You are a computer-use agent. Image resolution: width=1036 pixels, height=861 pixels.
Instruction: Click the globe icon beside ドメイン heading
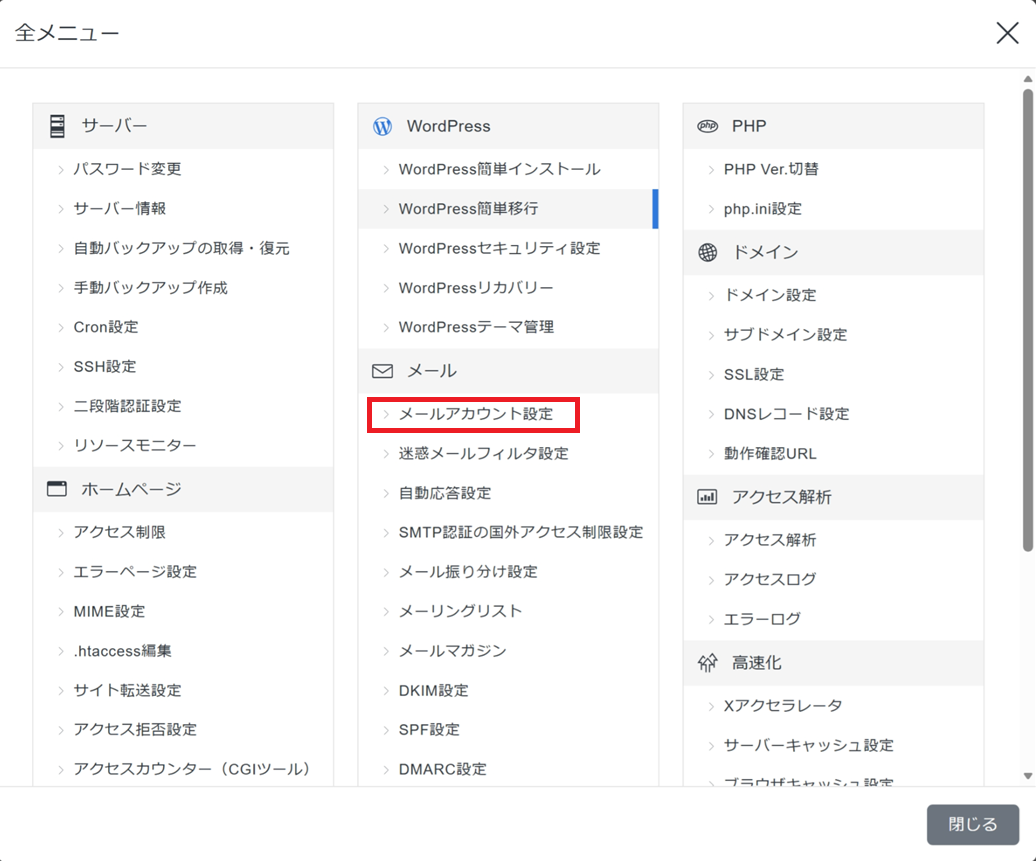(x=708, y=252)
